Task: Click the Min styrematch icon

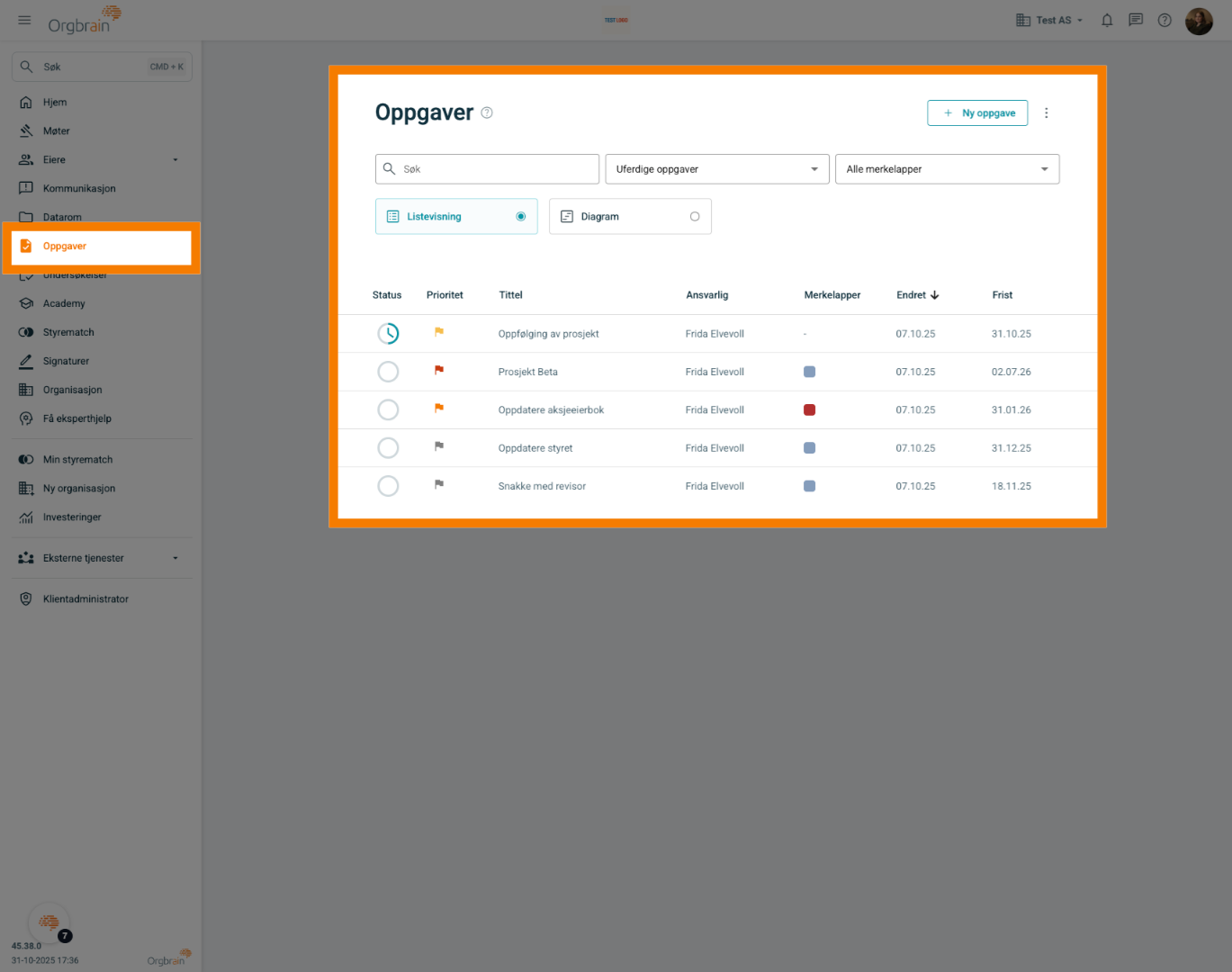Action: click(x=26, y=460)
